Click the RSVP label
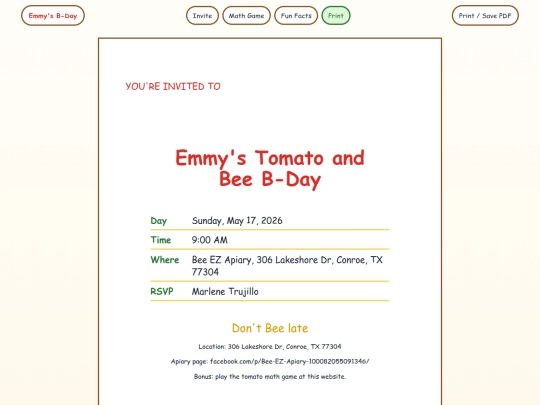This screenshot has width=540, height=405. [162, 291]
